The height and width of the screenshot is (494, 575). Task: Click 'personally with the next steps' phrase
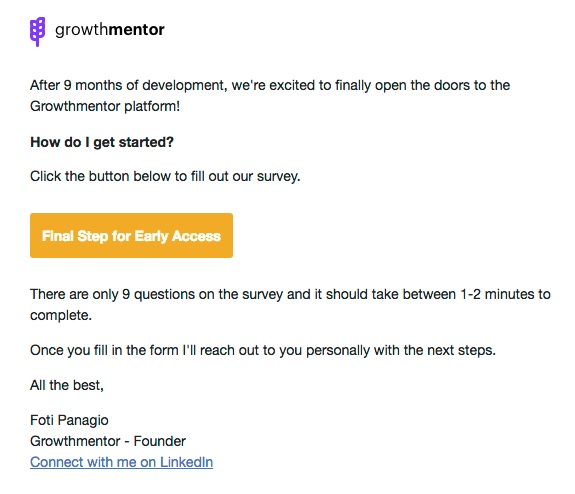pos(400,350)
